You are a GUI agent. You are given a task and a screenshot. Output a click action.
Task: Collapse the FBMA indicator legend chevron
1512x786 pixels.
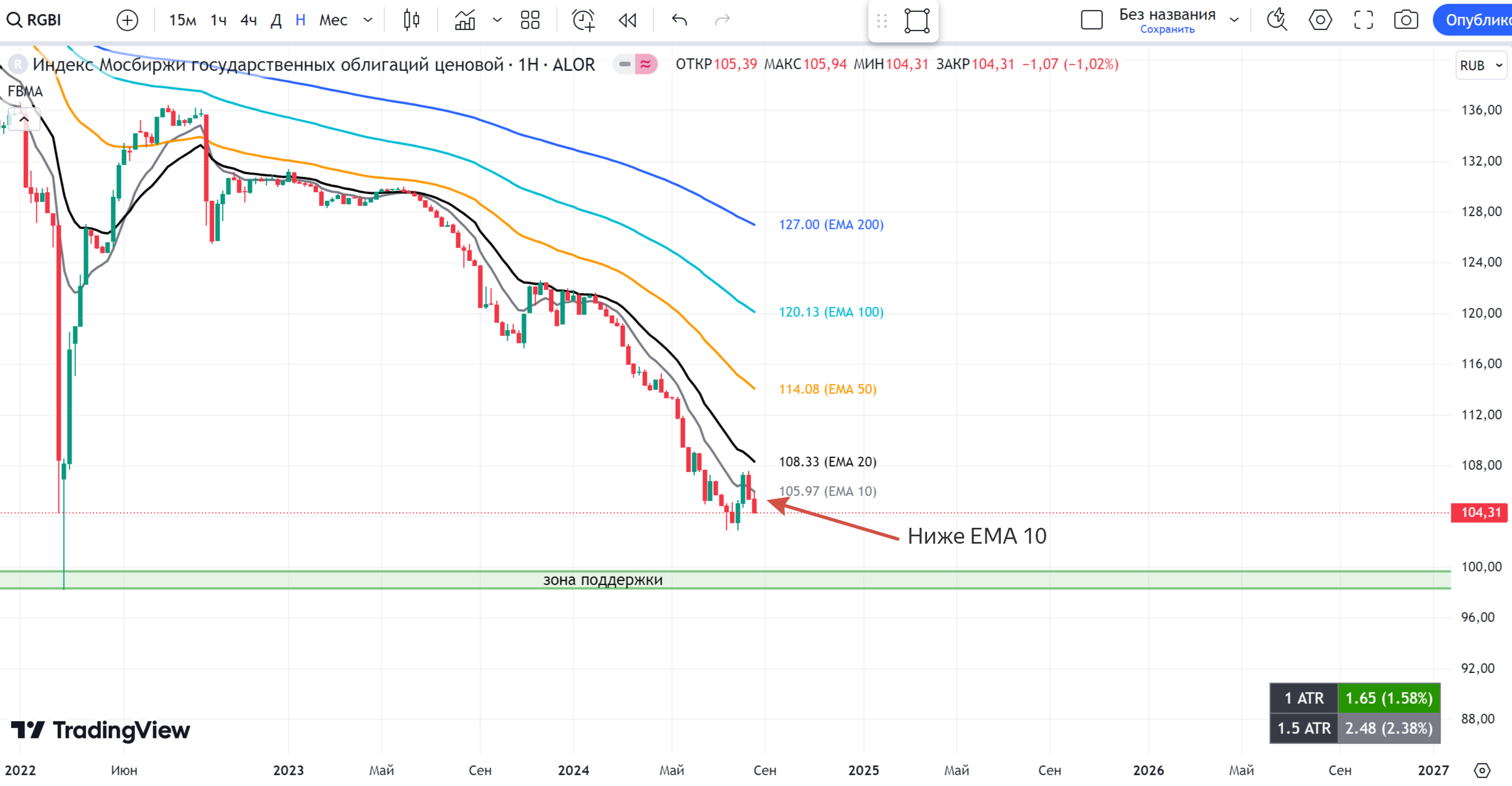[x=24, y=119]
